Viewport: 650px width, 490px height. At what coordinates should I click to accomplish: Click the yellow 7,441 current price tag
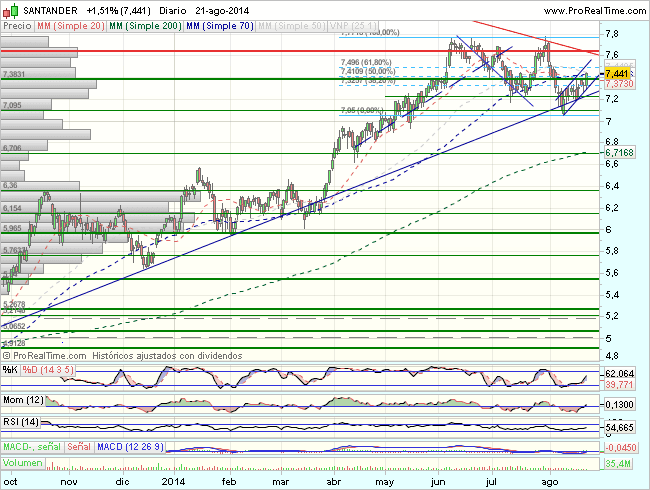click(x=617, y=74)
